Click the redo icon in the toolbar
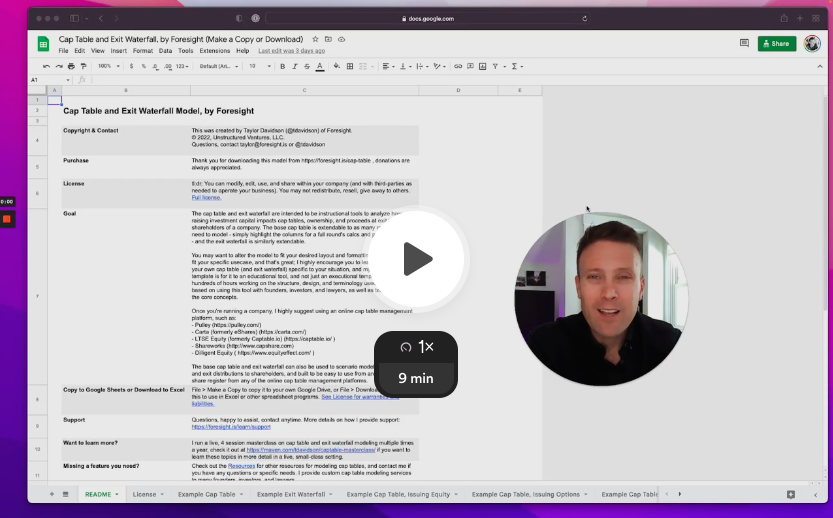Image resolution: width=833 pixels, height=518 pixels. coord(58,66)
